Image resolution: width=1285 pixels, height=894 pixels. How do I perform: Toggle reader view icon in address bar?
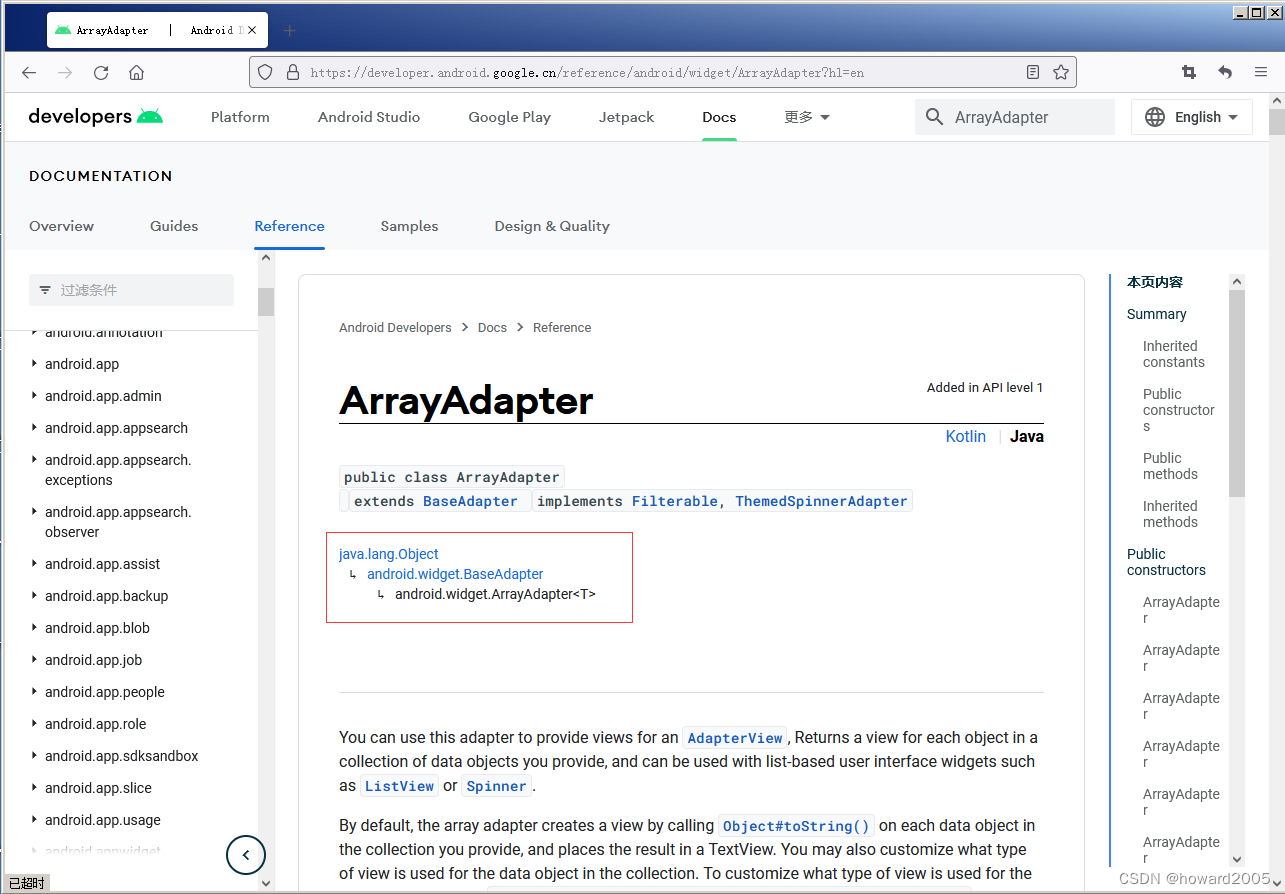[x=1033, y=72]
